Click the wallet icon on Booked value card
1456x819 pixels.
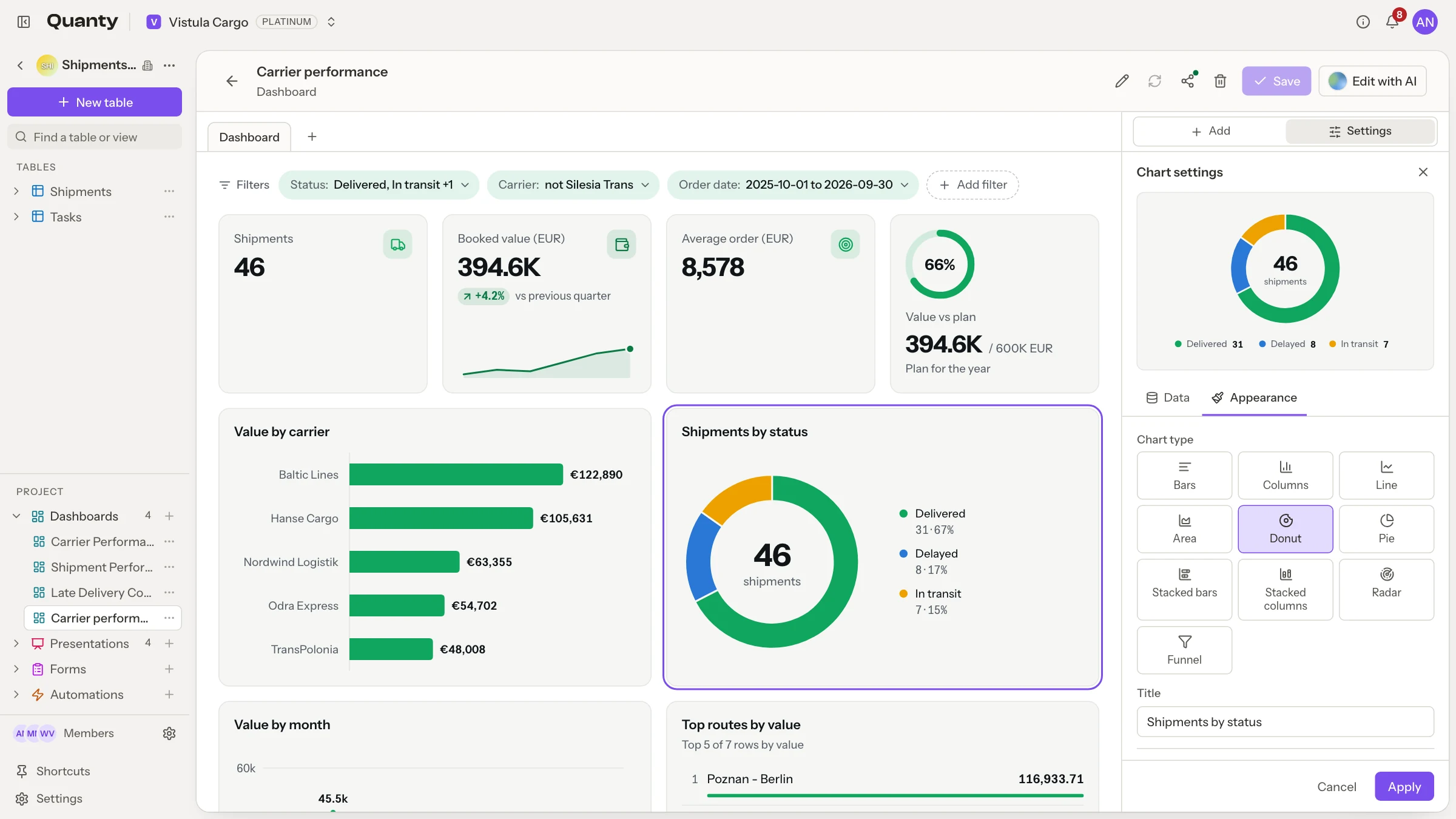621,244
